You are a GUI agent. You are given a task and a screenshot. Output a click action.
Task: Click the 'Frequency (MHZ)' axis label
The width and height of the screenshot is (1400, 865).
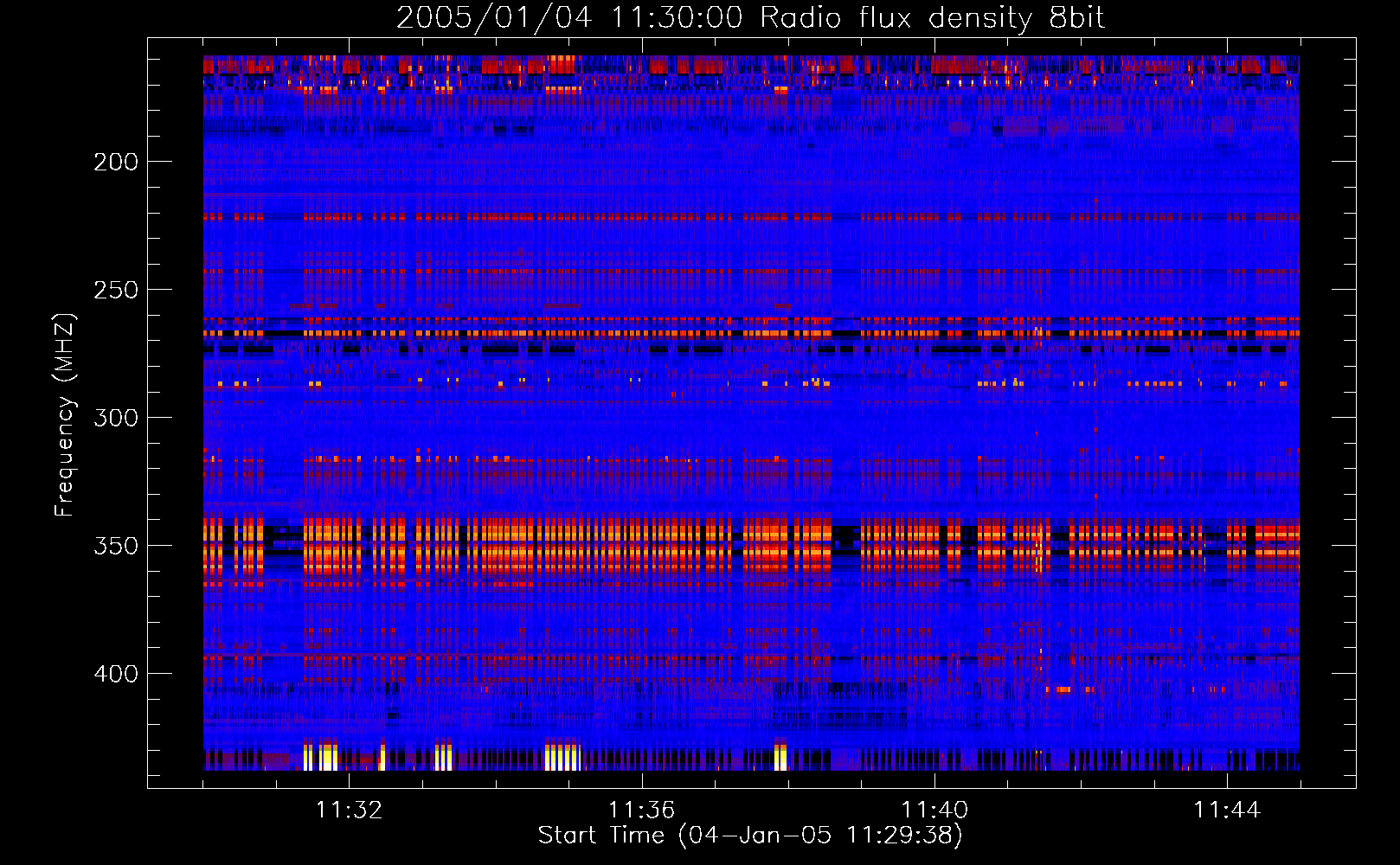[x=65, y=414]
